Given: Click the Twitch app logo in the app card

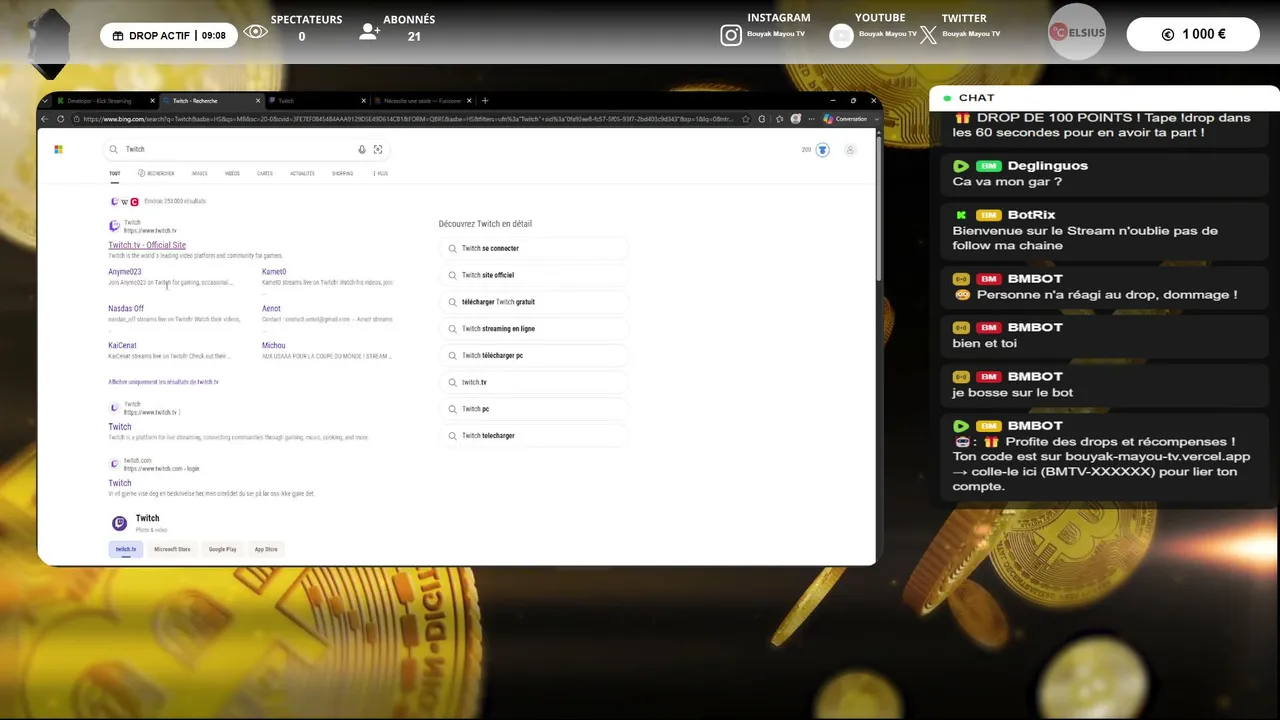Looking at the screenshot, I should (119, 523).
